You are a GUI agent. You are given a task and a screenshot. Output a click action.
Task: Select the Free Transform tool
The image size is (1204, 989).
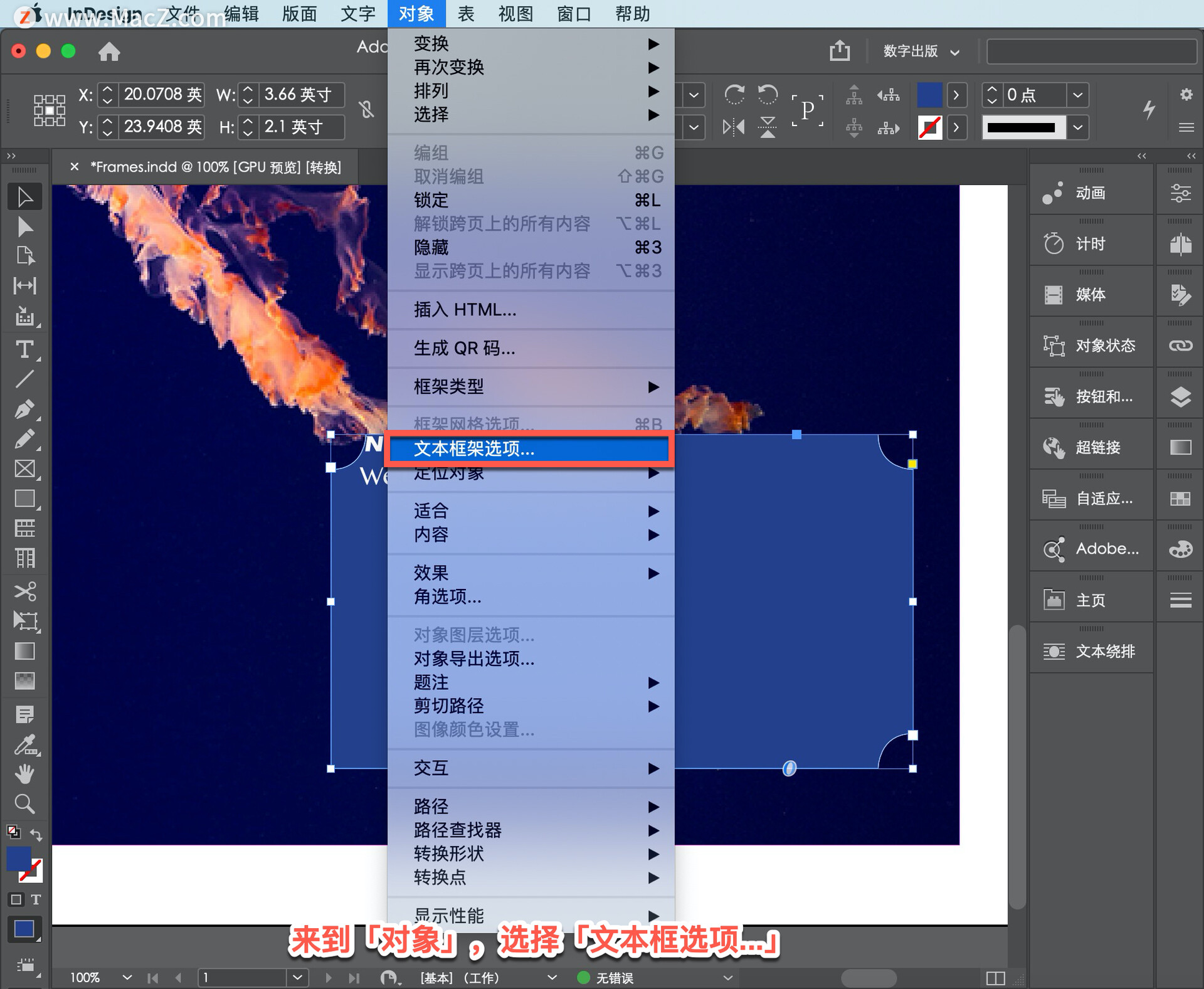click(24, 621)
